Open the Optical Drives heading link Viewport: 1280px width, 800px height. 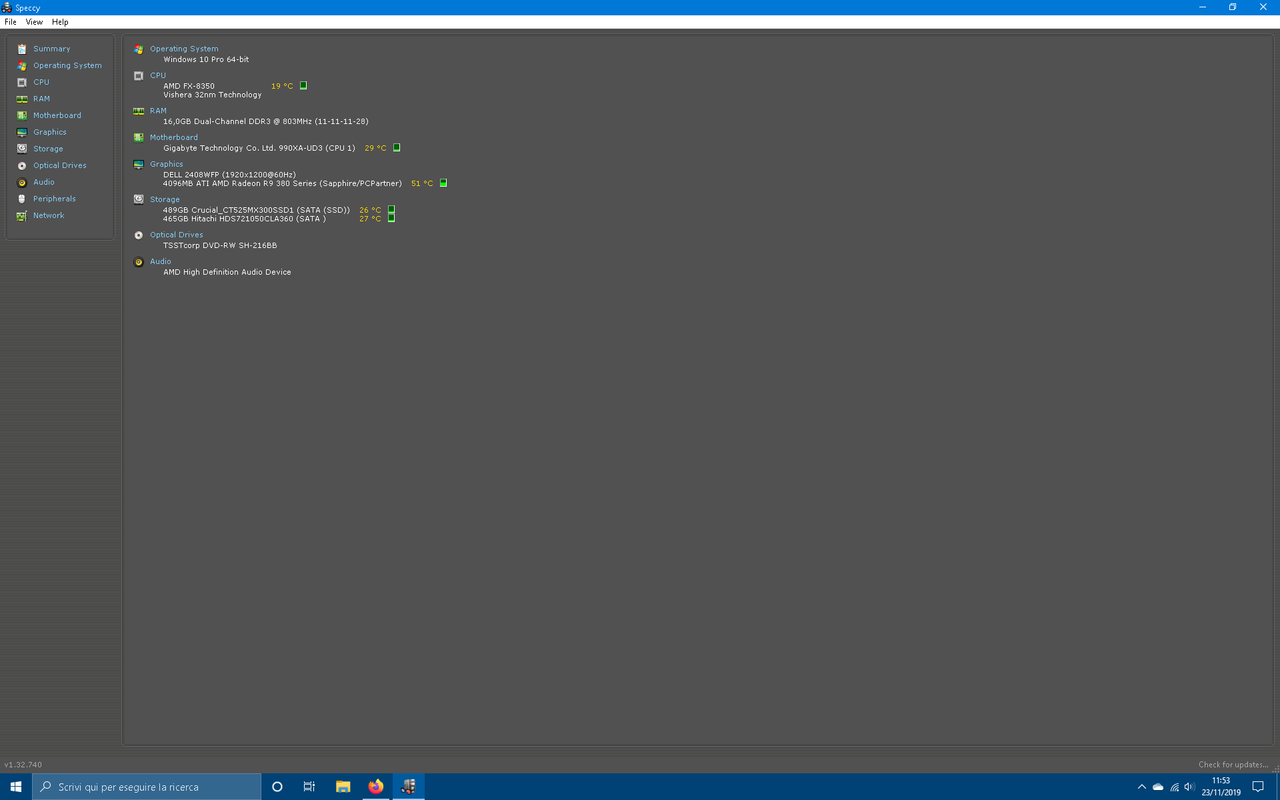click(176, 235)
